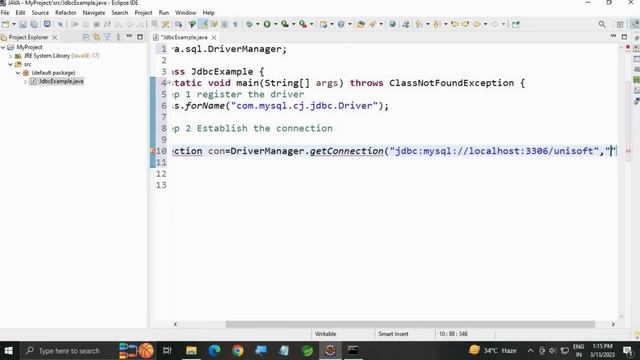This screenshot has width=640, height=360.
Task: Open dropdown next to Debug icon
Action: 258,24
